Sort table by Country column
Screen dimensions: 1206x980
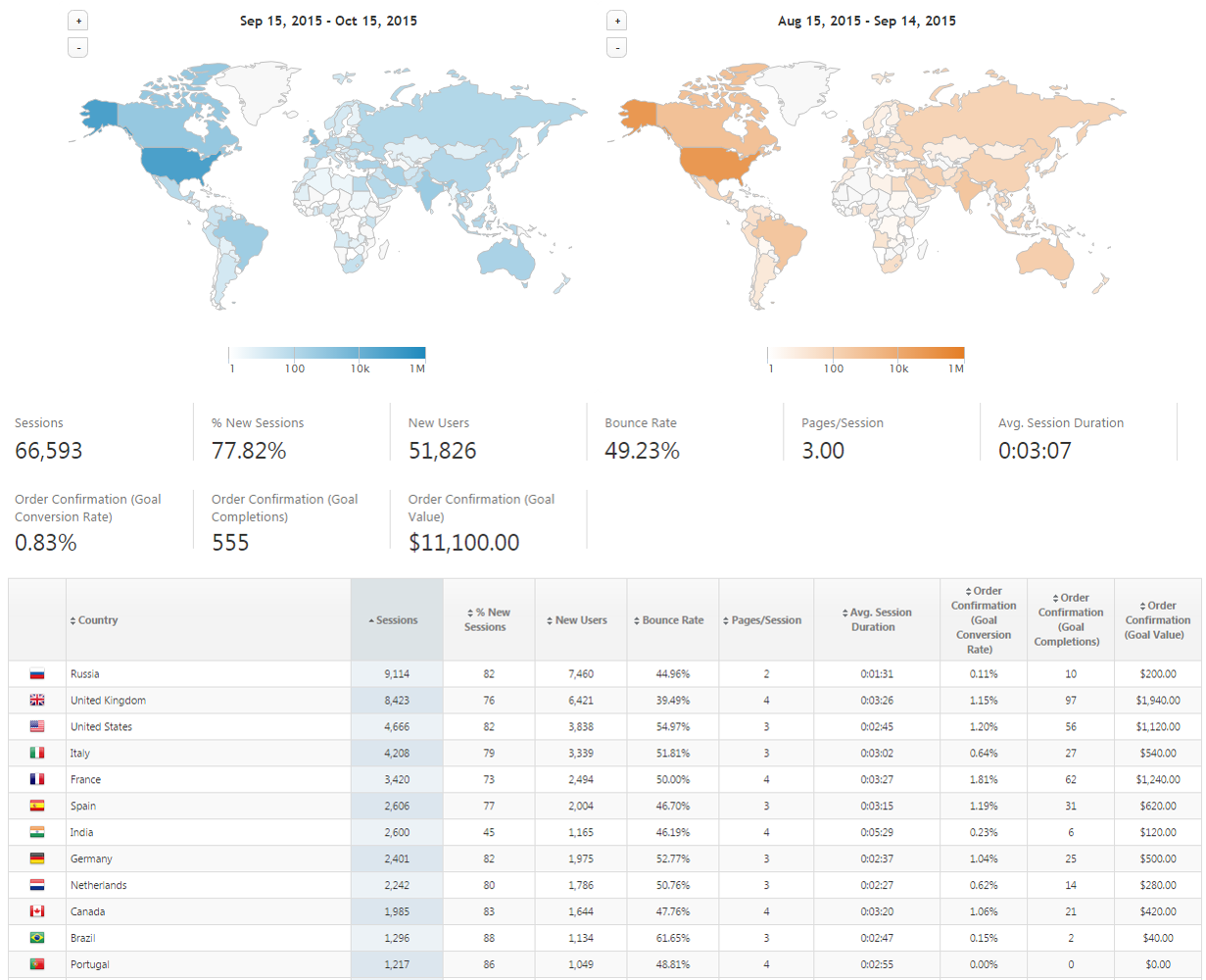[94, 620]
